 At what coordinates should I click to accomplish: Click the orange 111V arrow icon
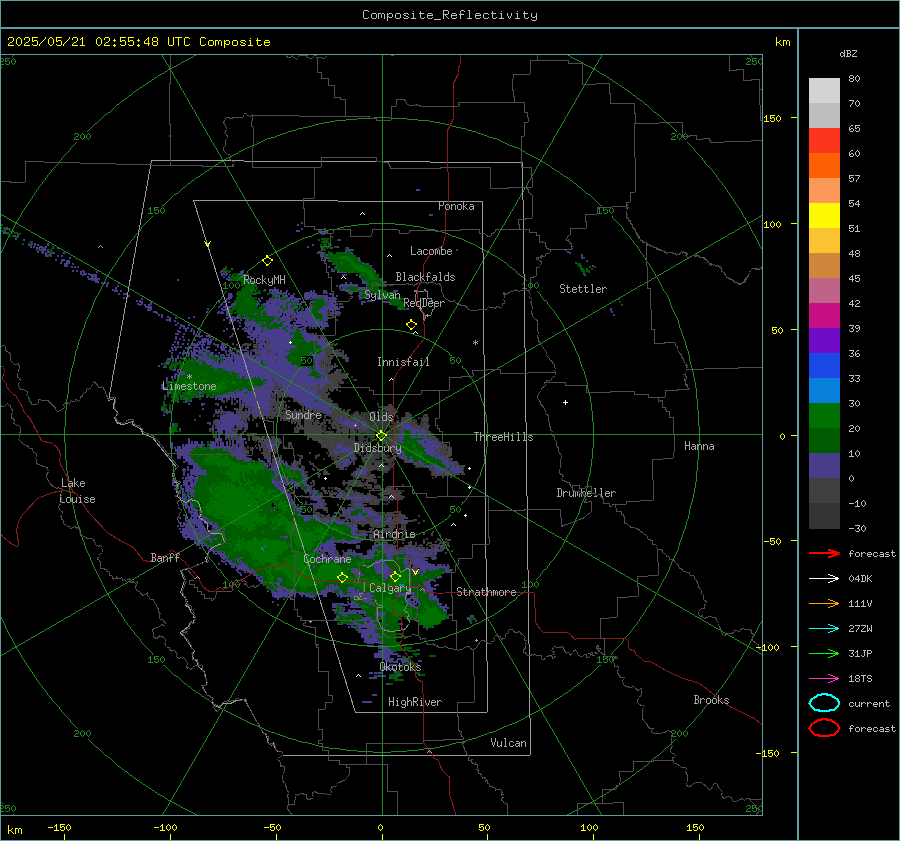pos(824,603)
